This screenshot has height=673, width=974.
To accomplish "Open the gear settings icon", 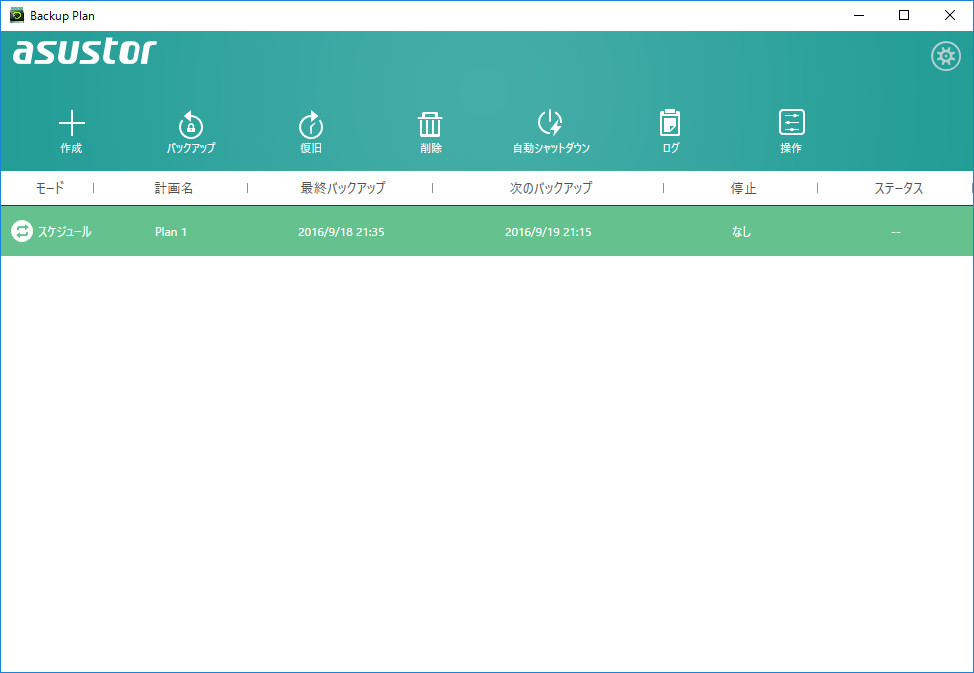I will click(946, 56).
